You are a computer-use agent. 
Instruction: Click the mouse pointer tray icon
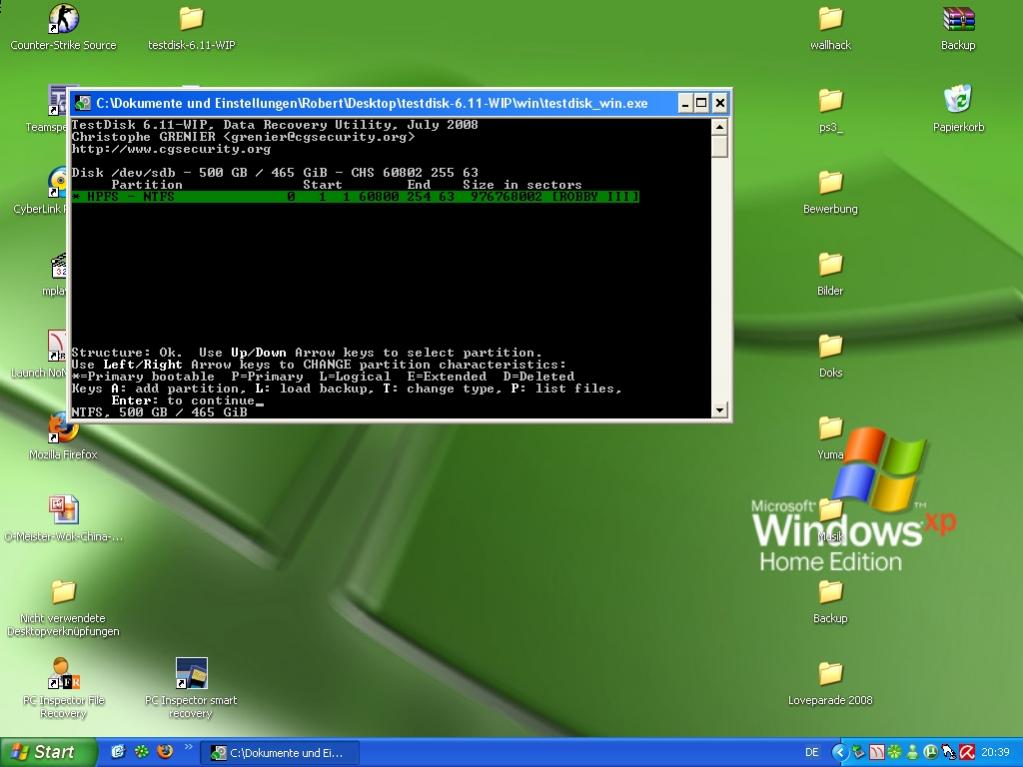(949, 752)
